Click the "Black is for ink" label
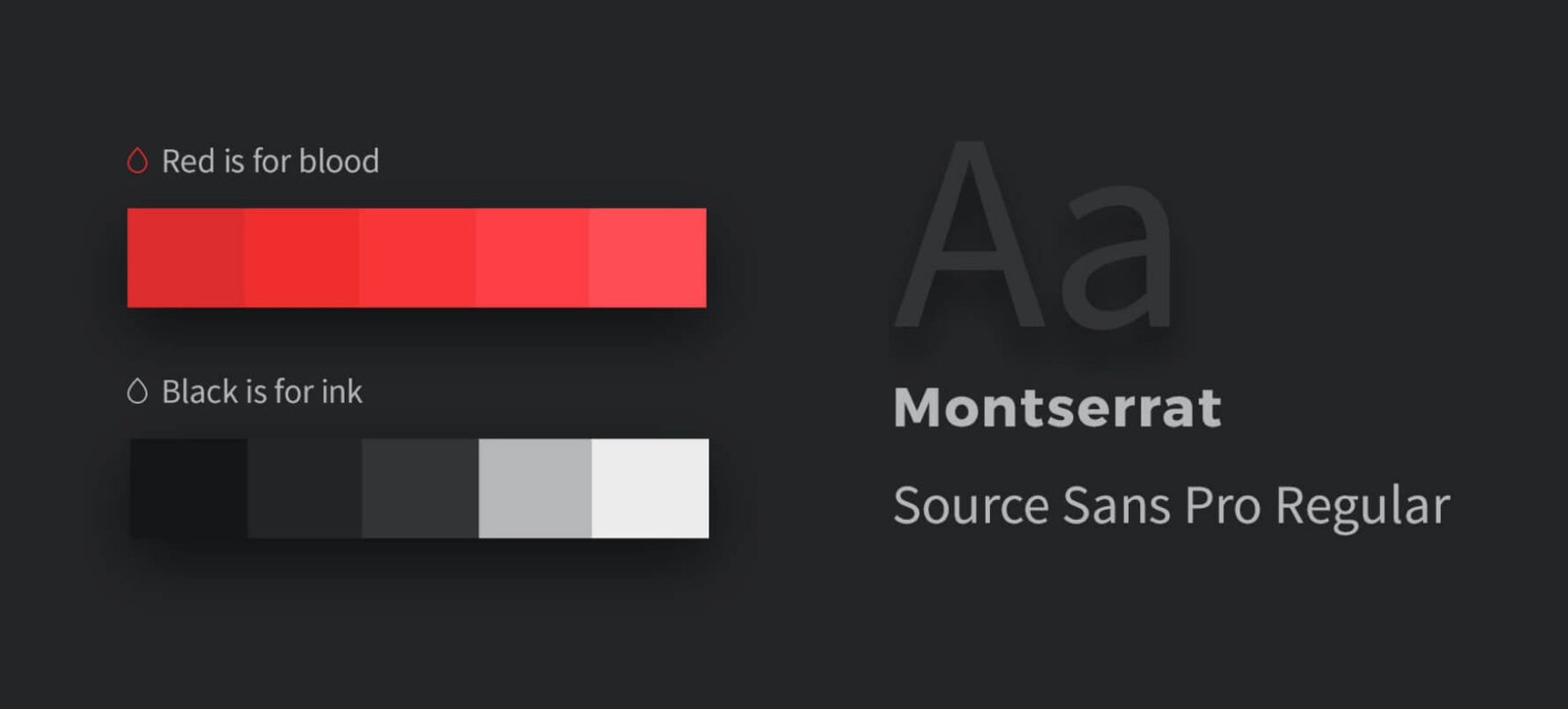This screenshot has width=1568, height=709. coord(263,391)
